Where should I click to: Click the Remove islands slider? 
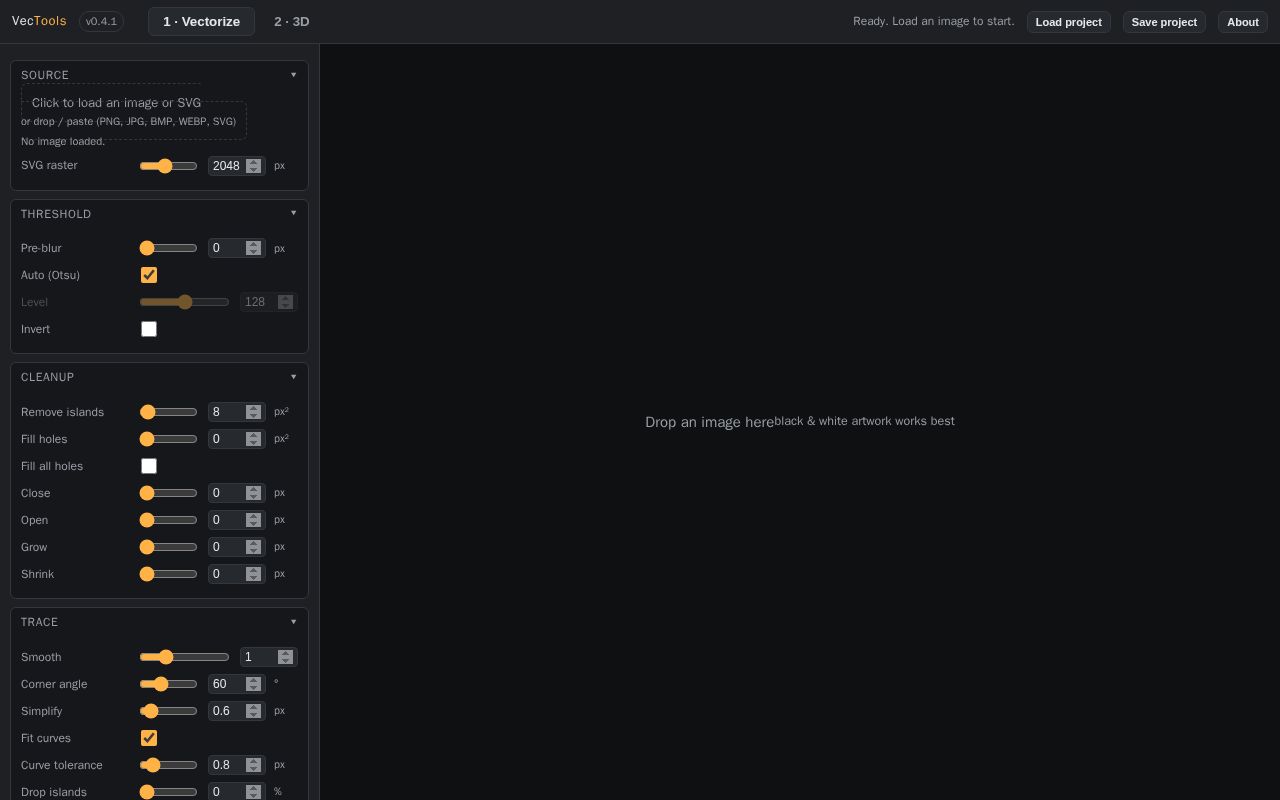tap(169, 412)
